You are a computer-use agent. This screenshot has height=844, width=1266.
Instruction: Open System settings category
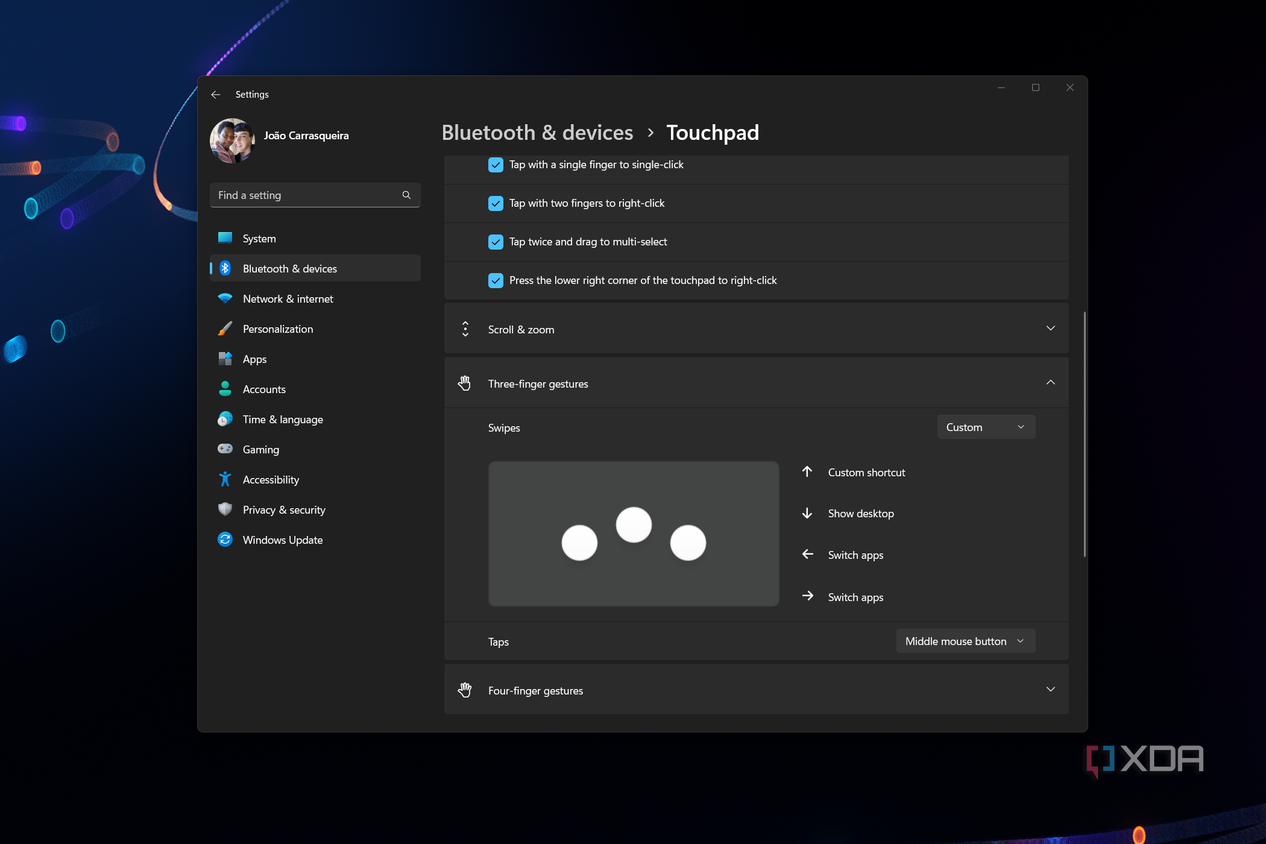pos(315,238)
